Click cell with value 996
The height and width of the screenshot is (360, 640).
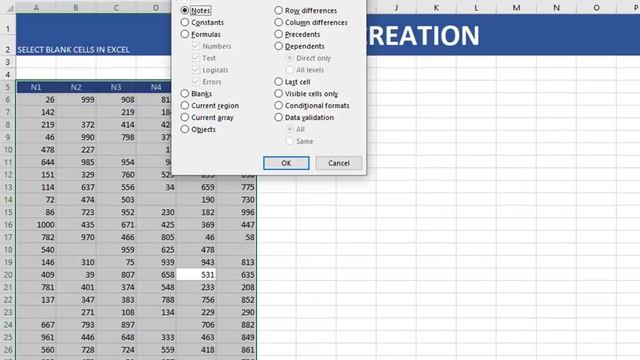click(236, 212)
